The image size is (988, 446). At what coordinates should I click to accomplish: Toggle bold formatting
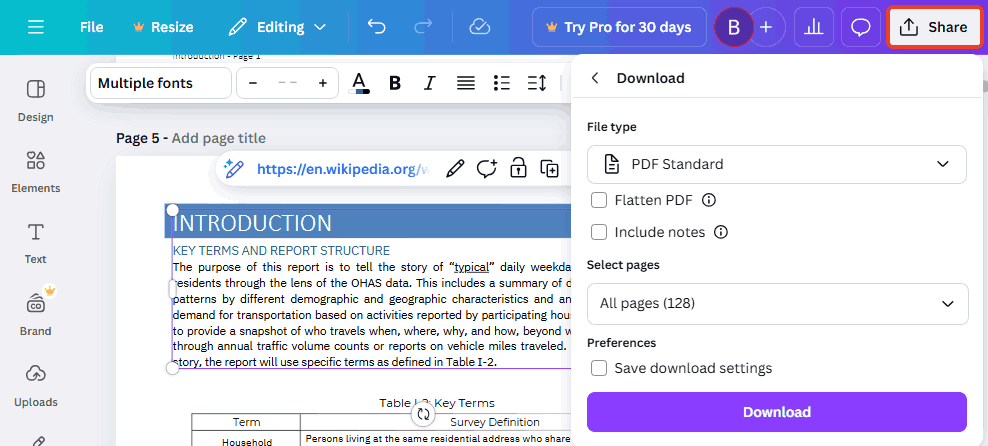click(395, 83)
